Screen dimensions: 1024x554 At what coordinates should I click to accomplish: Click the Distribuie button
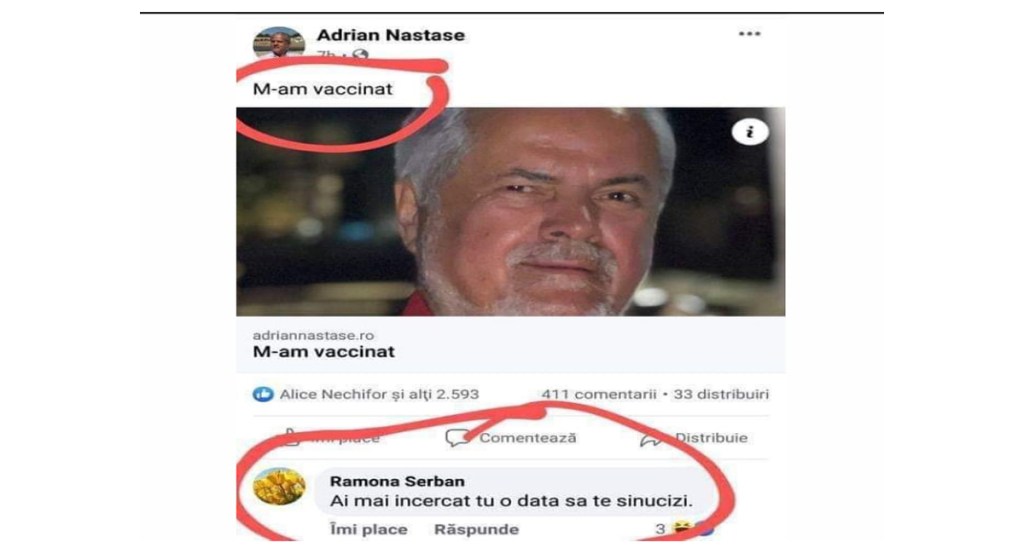tap(694, 438)
